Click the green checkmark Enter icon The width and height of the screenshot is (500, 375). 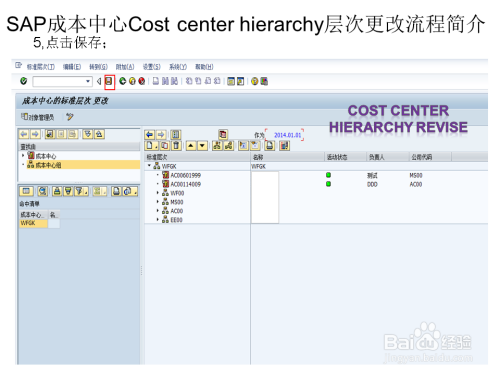click(x=24, y=81)
